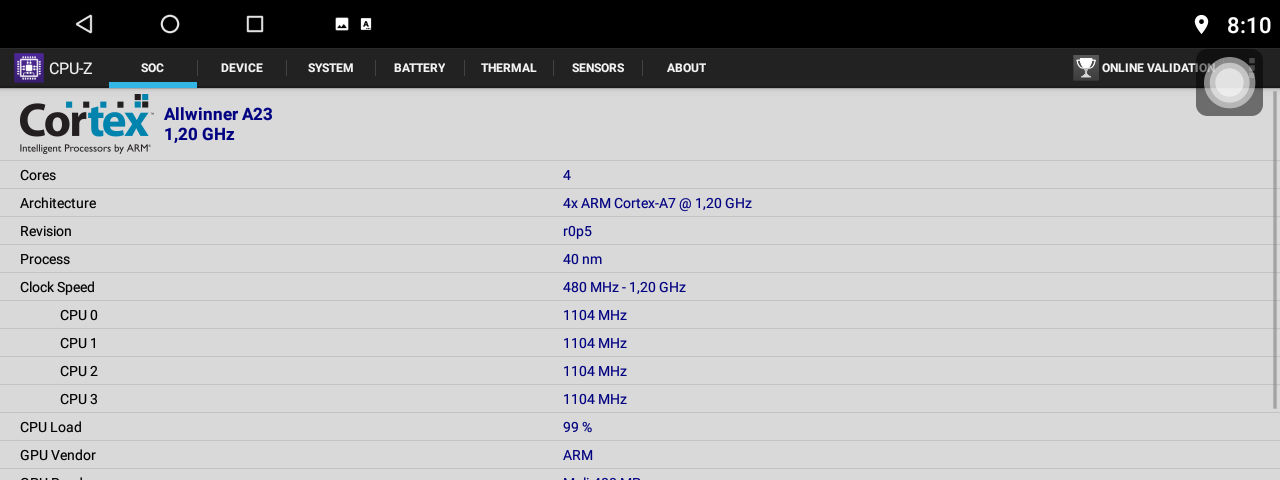Select the CPU Load row label
The width and height of the screenshot is (1280, 480).
tap(51, 427)
